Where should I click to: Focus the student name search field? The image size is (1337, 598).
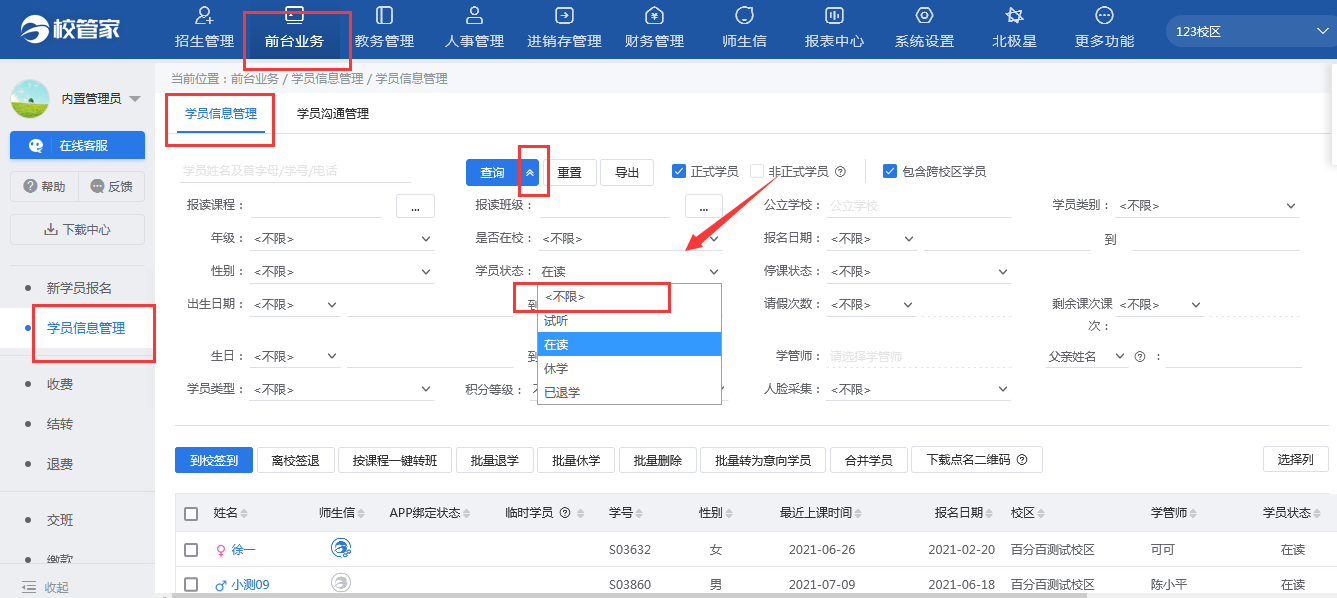tap(296, 171)
